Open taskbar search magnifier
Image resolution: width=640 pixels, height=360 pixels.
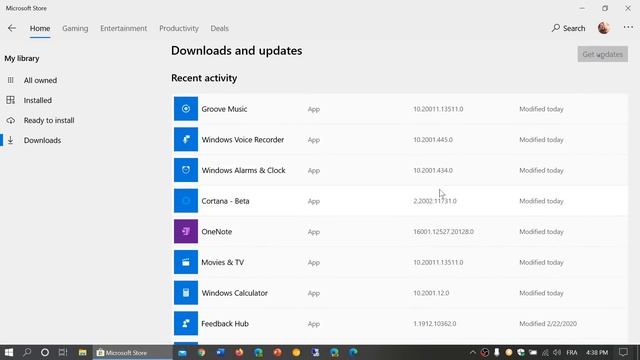tap(27, 352)
